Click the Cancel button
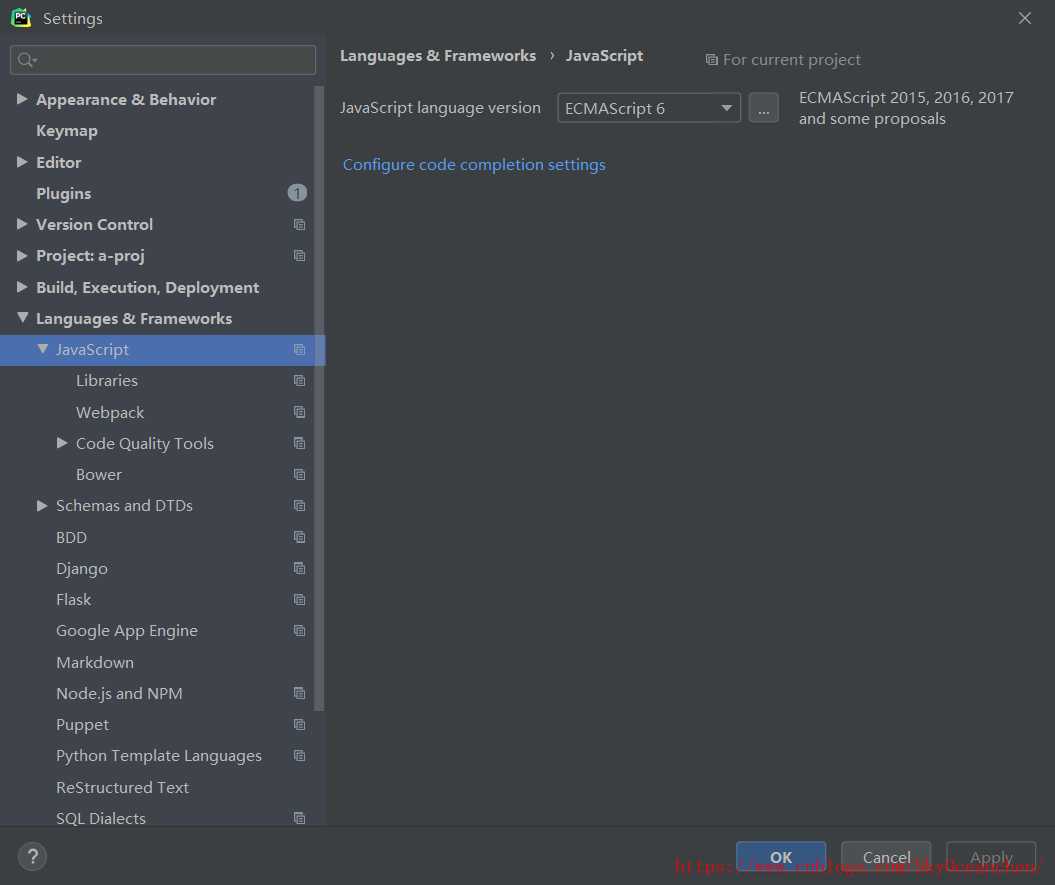Screen dimensions: 1055x885 [886, 857]
